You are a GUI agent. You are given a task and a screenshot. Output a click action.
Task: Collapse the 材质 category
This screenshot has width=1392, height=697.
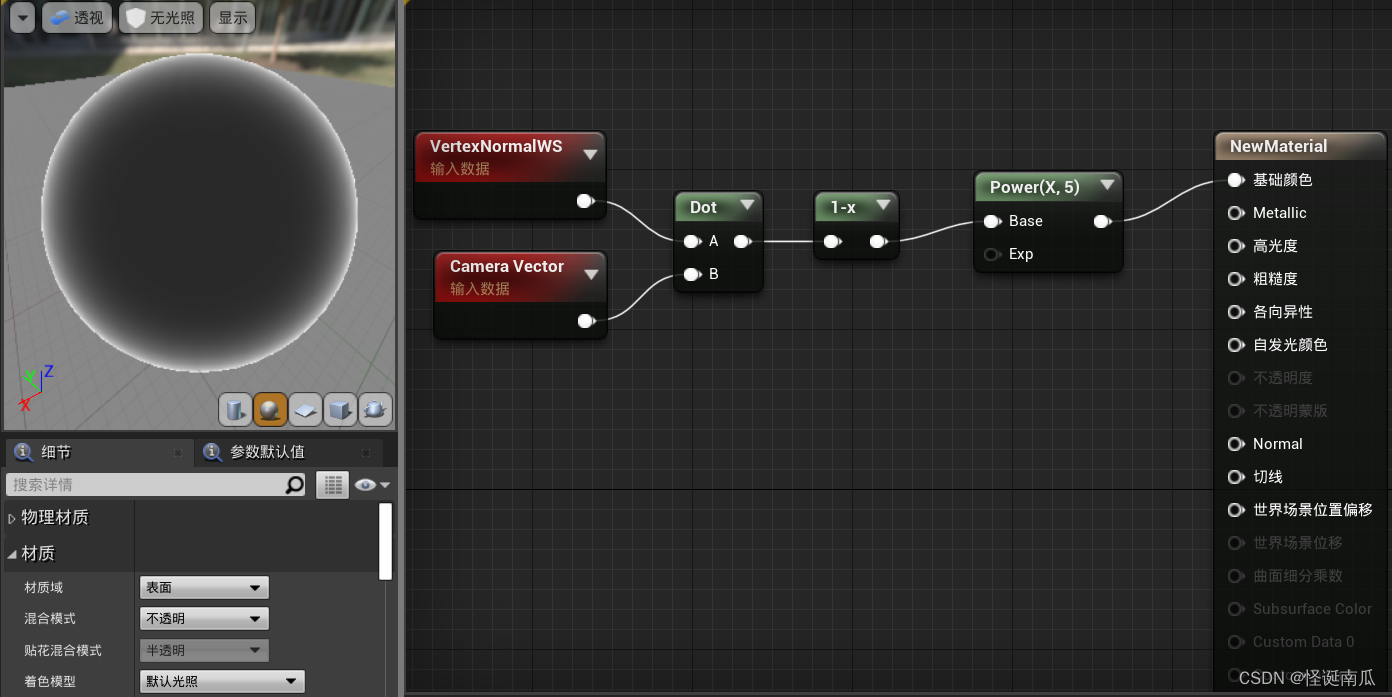pos(12,553)
